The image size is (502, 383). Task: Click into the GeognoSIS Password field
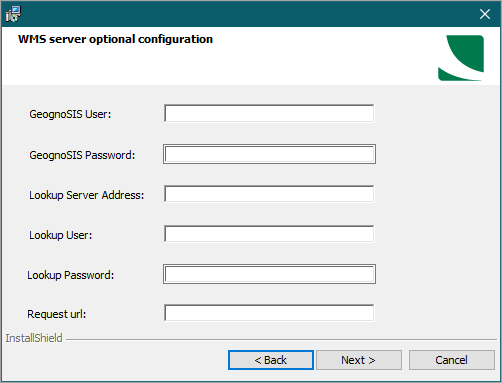coord(269,154)
